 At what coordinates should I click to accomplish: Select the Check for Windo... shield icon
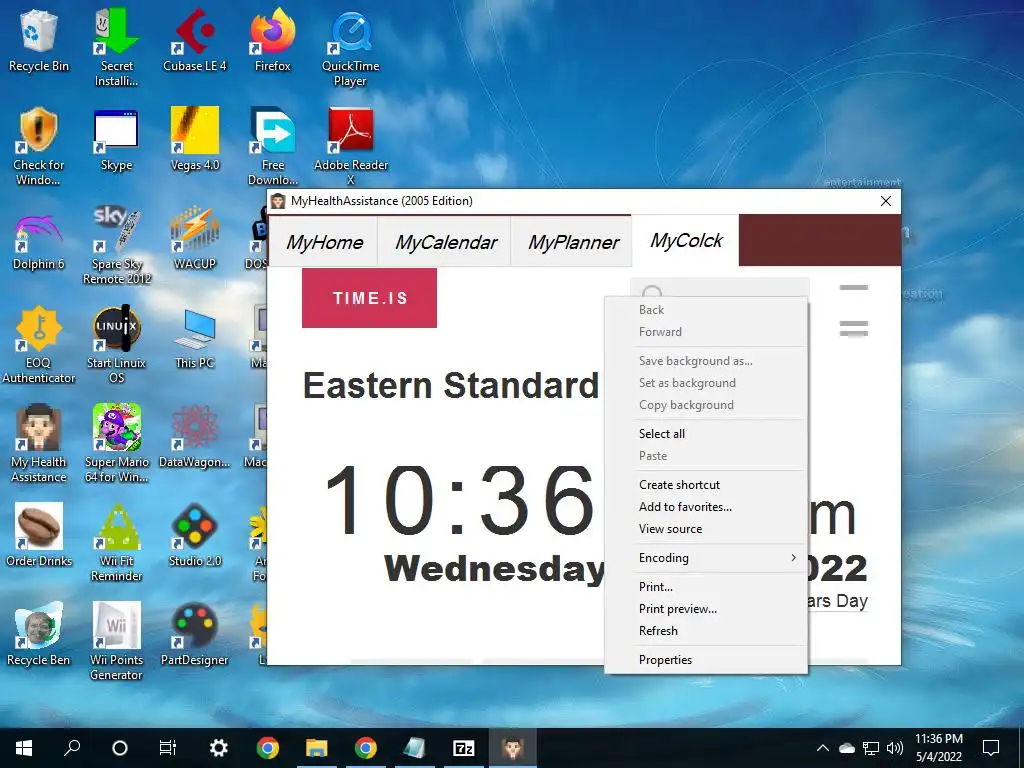point(39,146)
